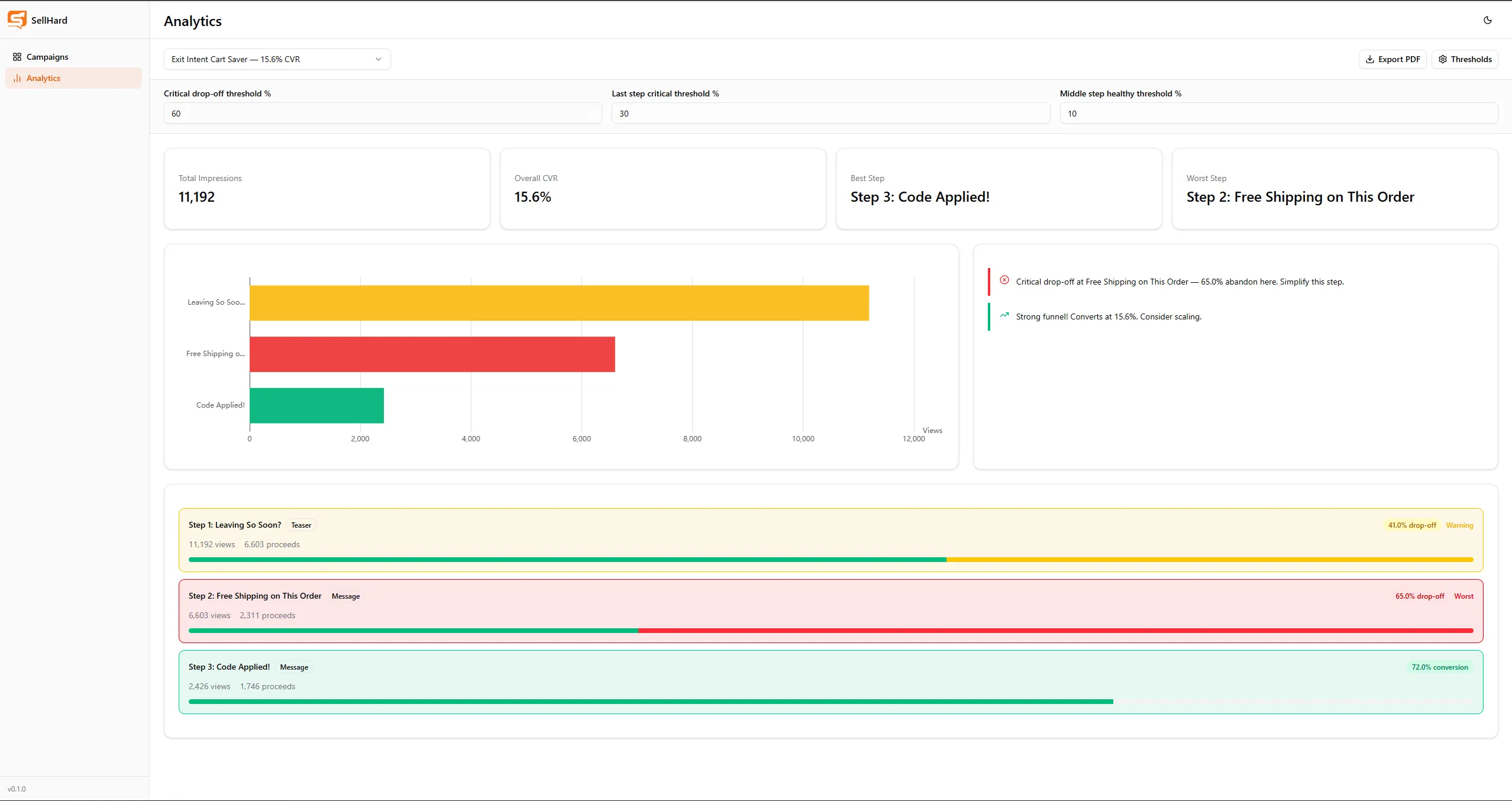
Task: Open the Exit Intent Cart Saver dropdown
Action: [x=277, y=59]
